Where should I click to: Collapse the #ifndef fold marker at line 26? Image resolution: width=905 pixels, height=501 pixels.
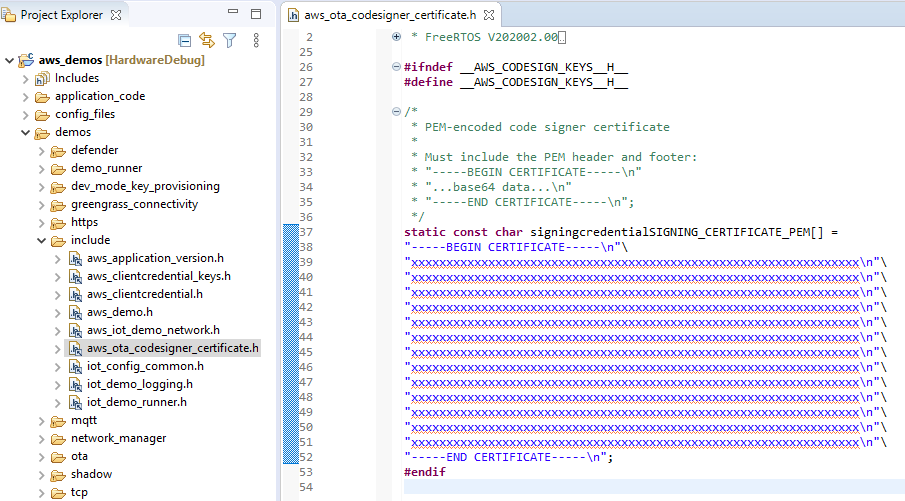[x=397, y=67]
